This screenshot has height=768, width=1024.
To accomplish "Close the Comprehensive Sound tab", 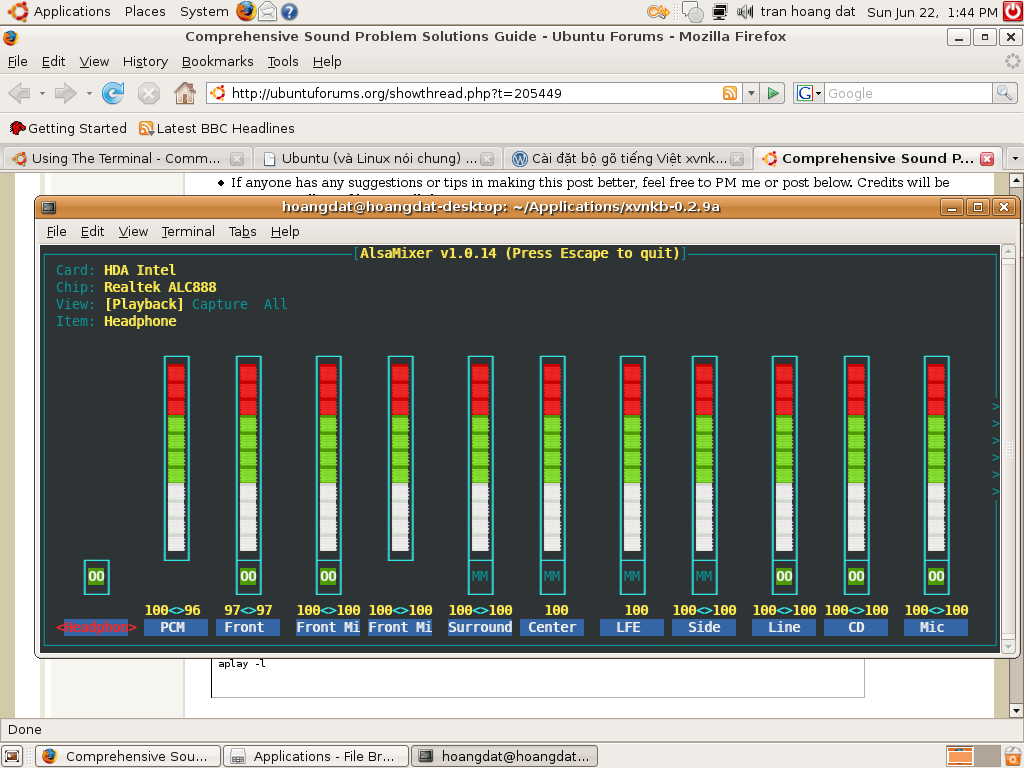I will [x=987, y=159].
